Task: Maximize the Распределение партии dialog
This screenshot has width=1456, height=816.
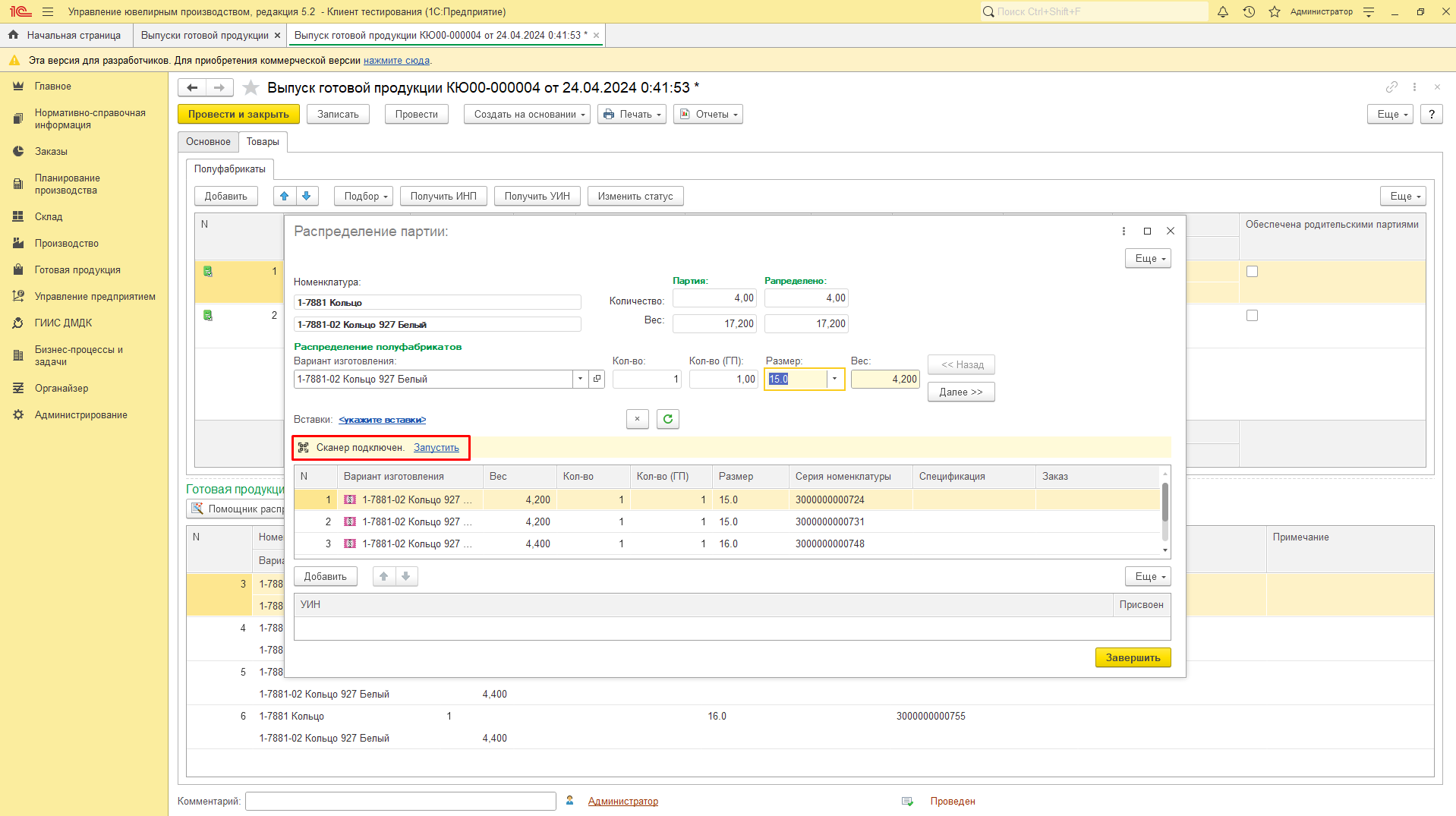Action: (x=1147, y=231)
